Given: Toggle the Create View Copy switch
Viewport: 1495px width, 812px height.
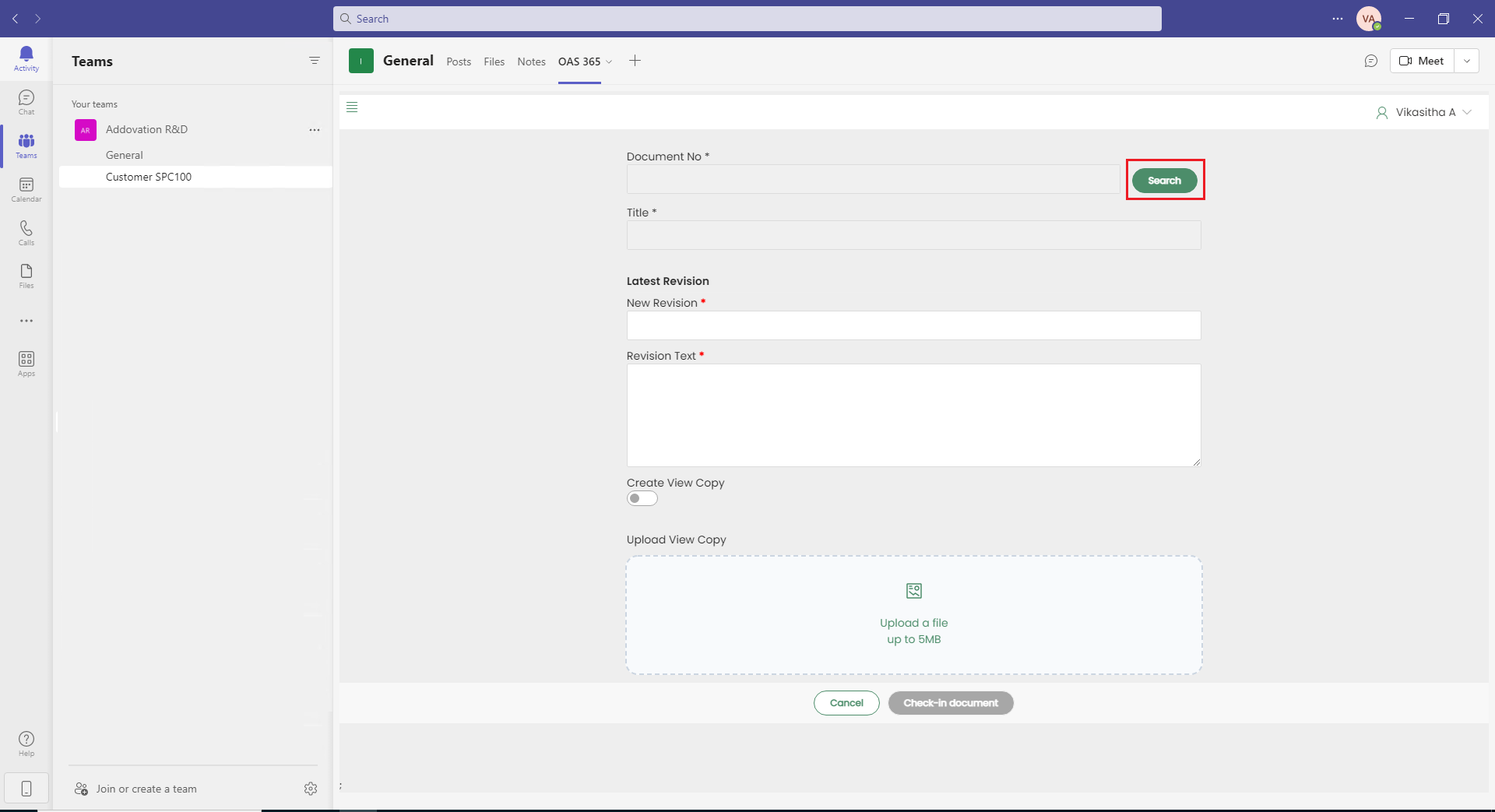Looking at the screenshot, I should (x=642, y=498).
